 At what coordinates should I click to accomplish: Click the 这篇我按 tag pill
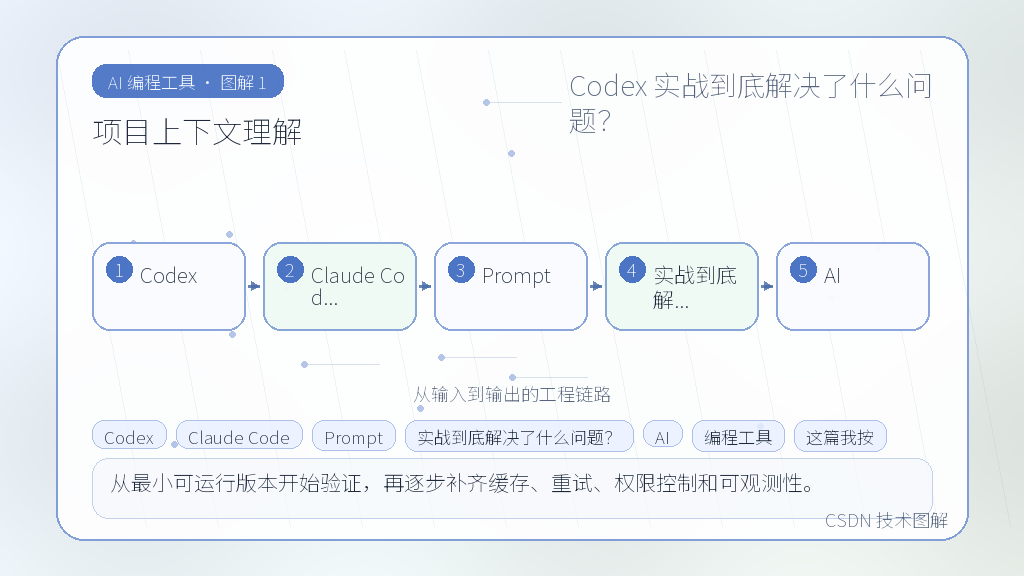840,436
